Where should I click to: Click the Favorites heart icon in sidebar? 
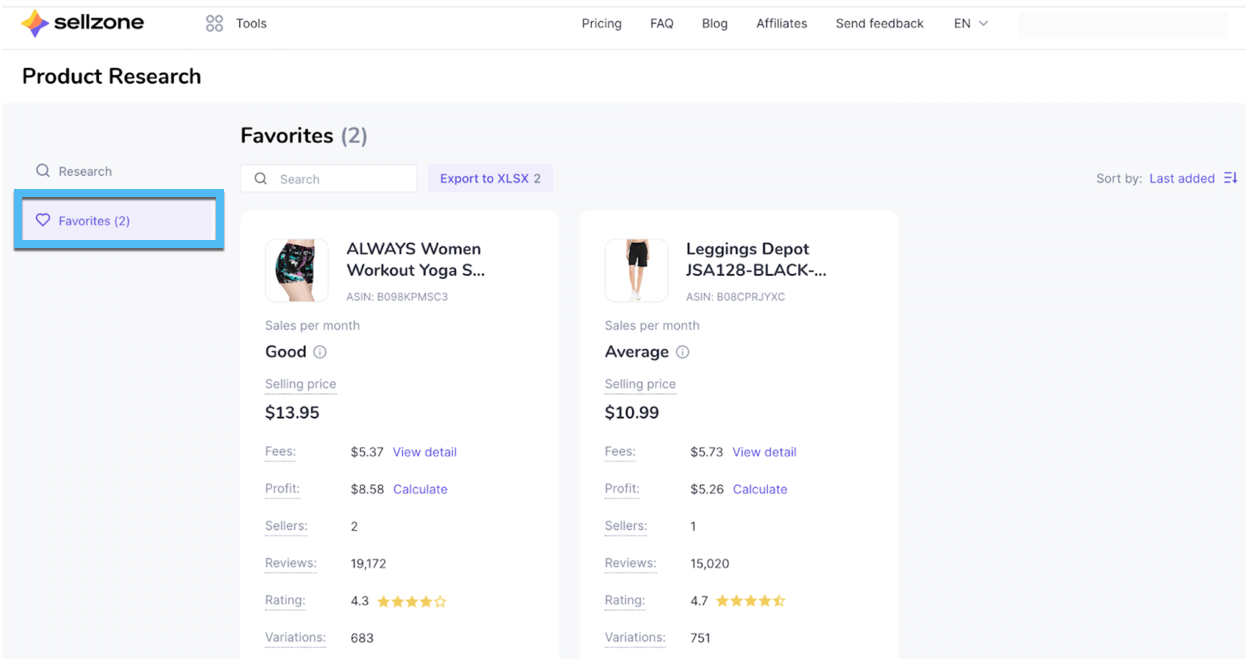coord(43,220)
